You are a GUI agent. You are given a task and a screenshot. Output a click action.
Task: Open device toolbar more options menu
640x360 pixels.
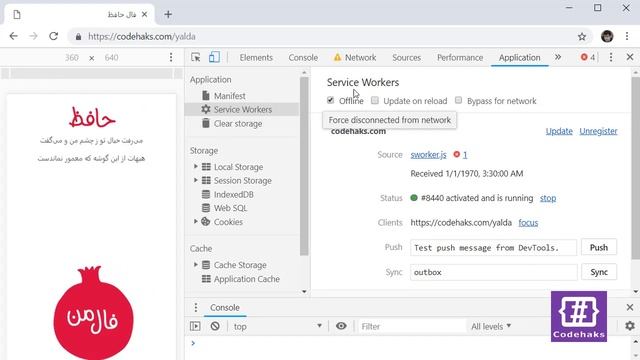click(171, 58)
